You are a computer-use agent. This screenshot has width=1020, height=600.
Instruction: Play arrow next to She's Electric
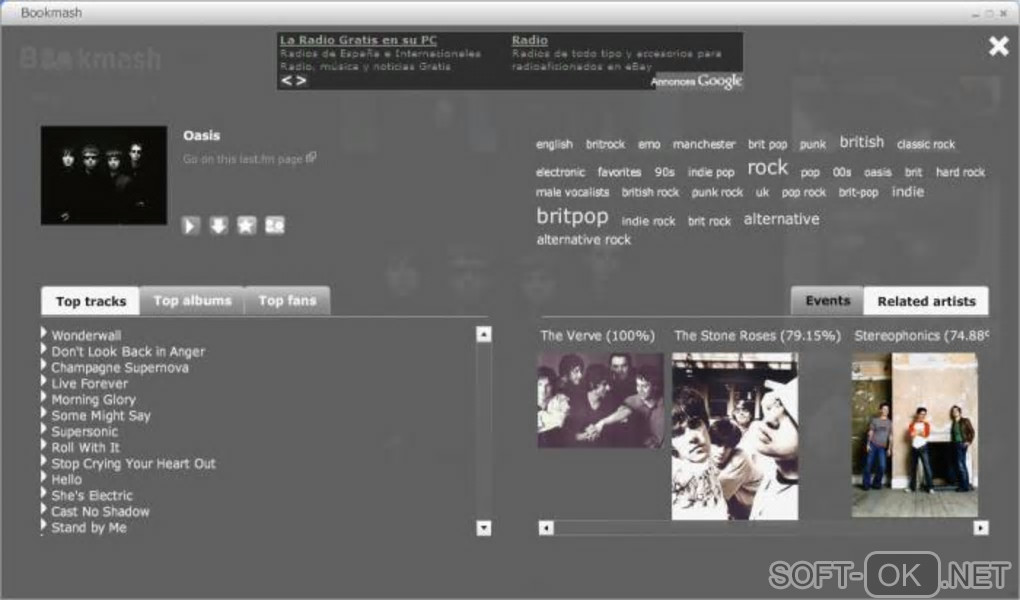(44, 493)
